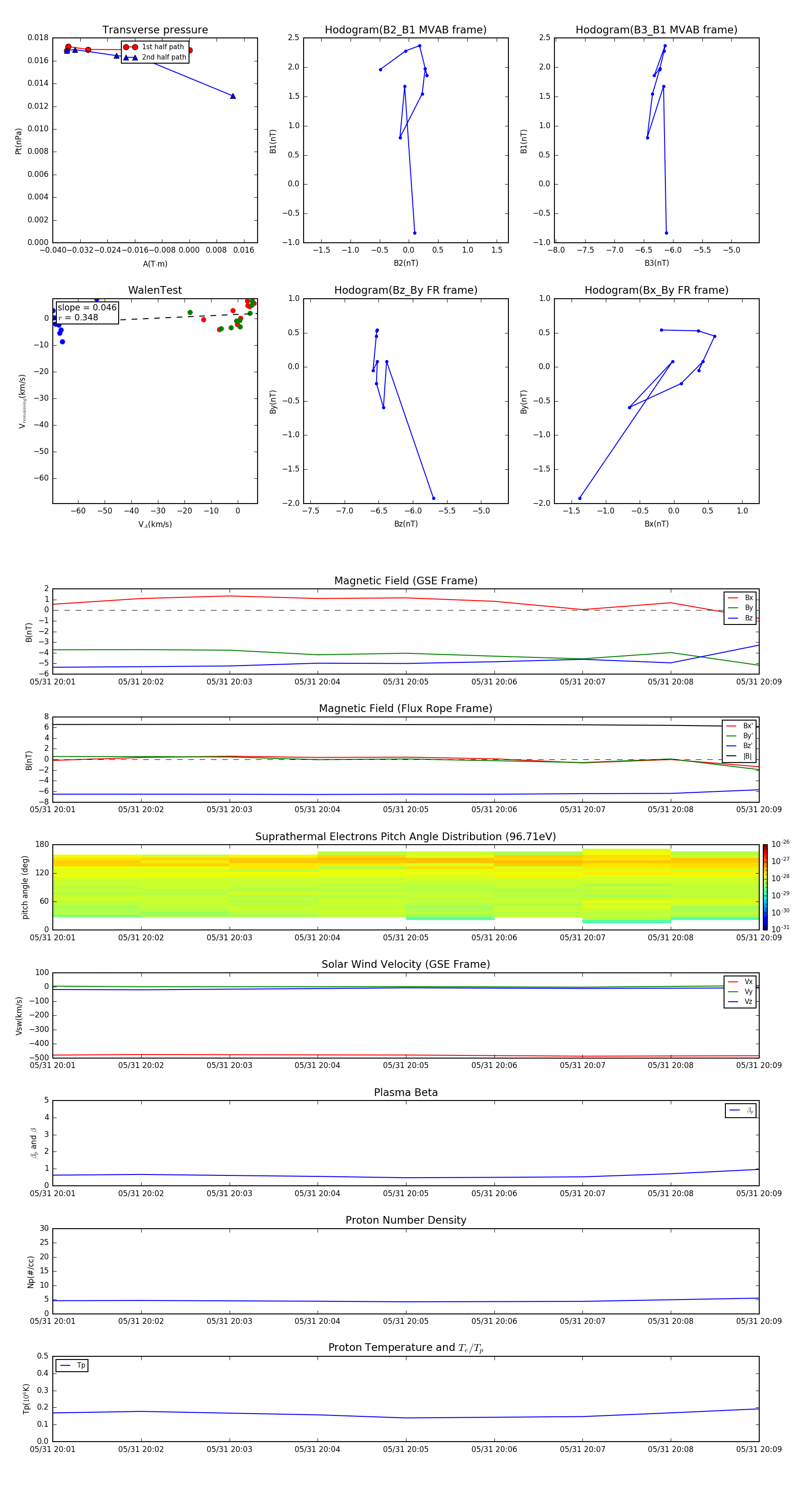Click the B2(nT) x-axis label

406,263
